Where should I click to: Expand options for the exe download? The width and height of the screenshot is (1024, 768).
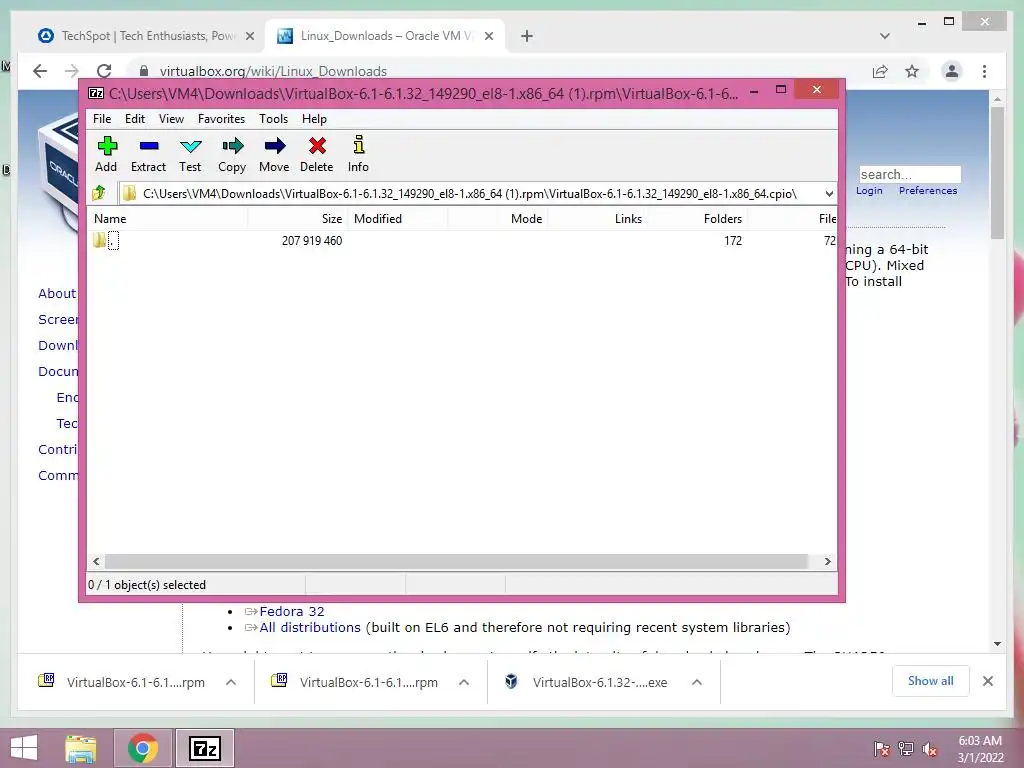[x=697, y=682]
